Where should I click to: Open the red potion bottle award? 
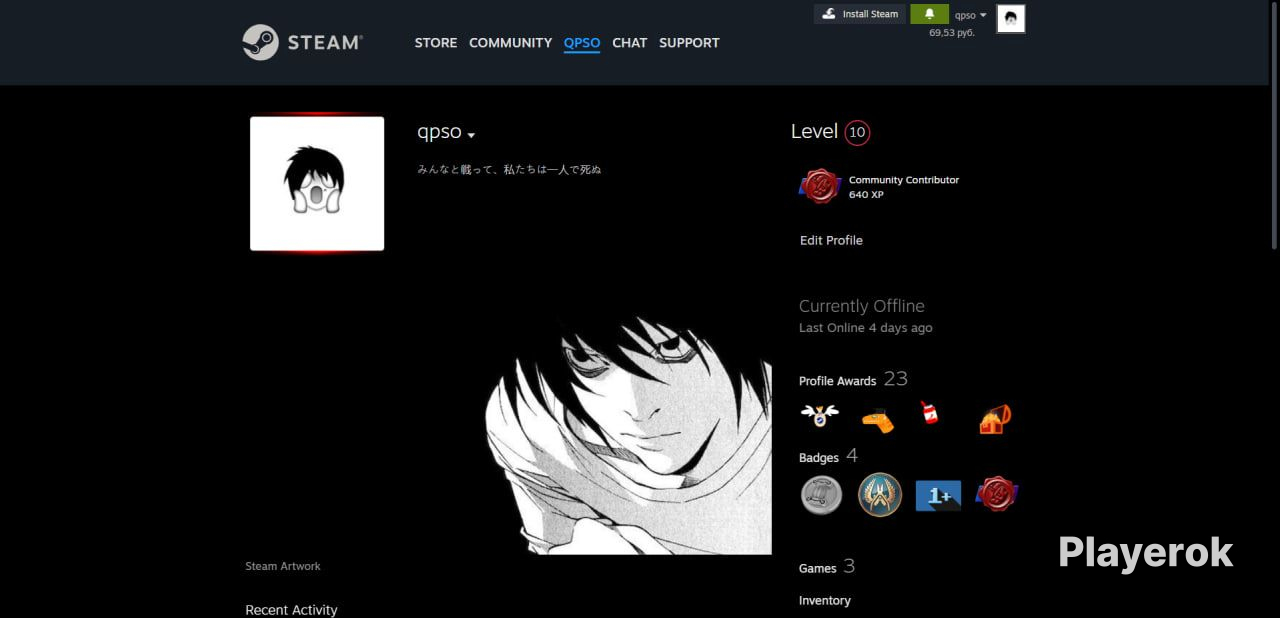[930, 413]
